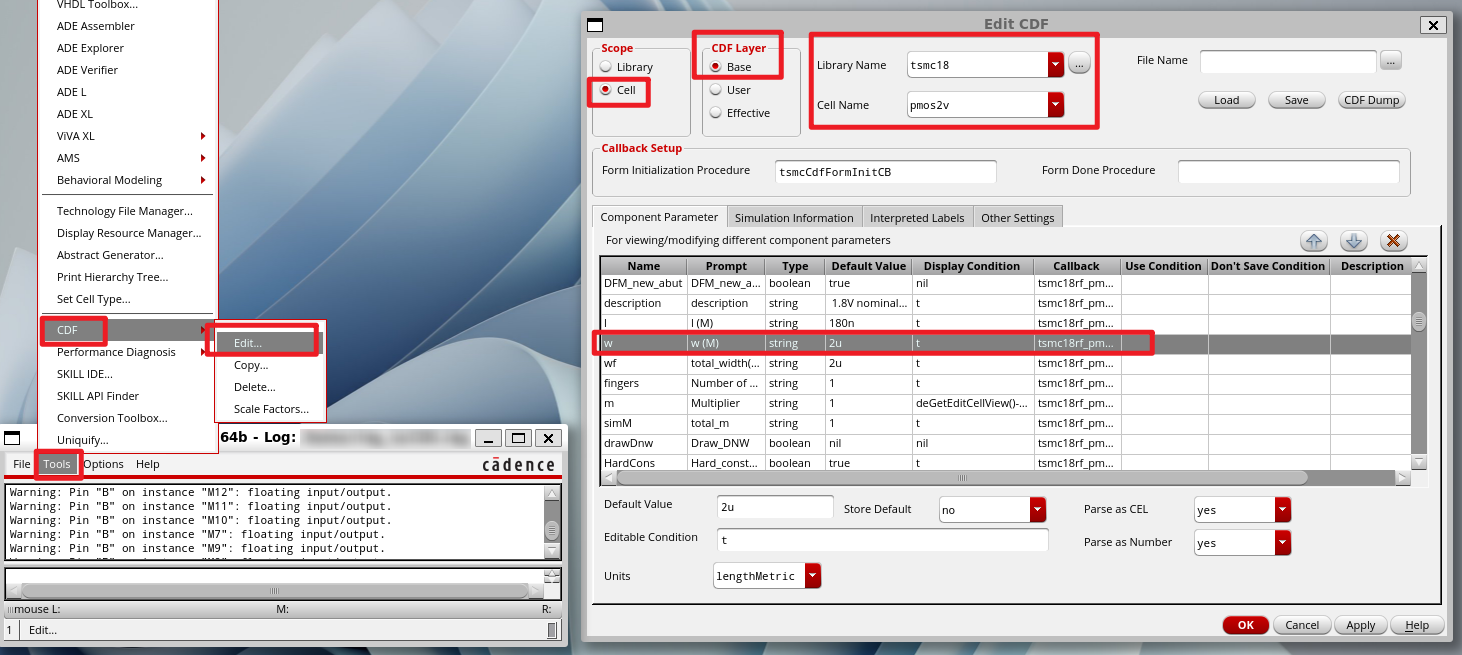Move the selected parameter up
Screen dimensions: 1462x655
(x=1314, y=240)
